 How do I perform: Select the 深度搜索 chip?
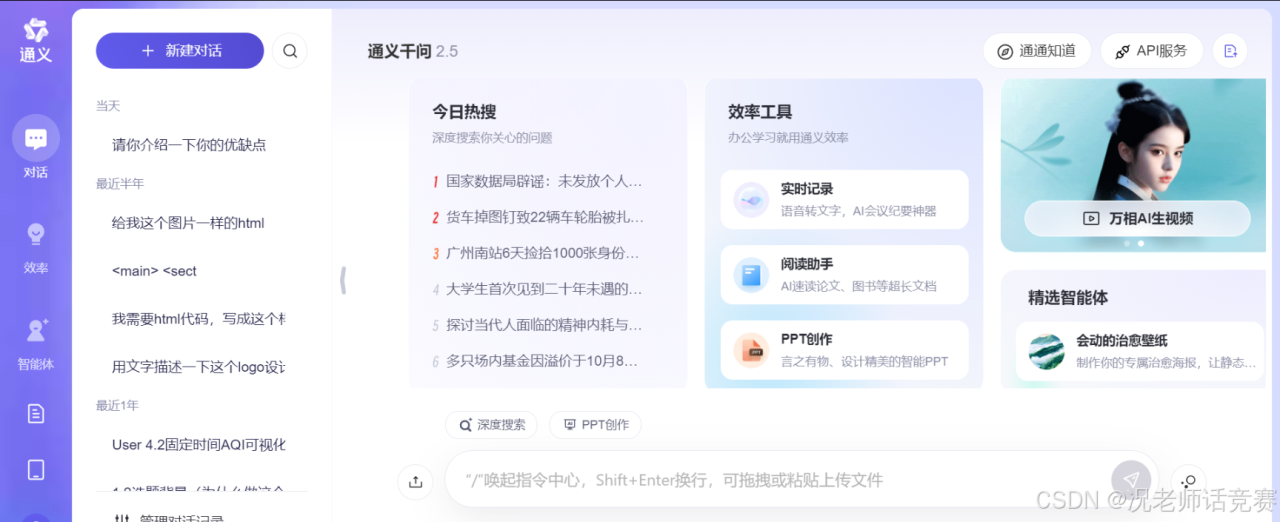point(492,425)
